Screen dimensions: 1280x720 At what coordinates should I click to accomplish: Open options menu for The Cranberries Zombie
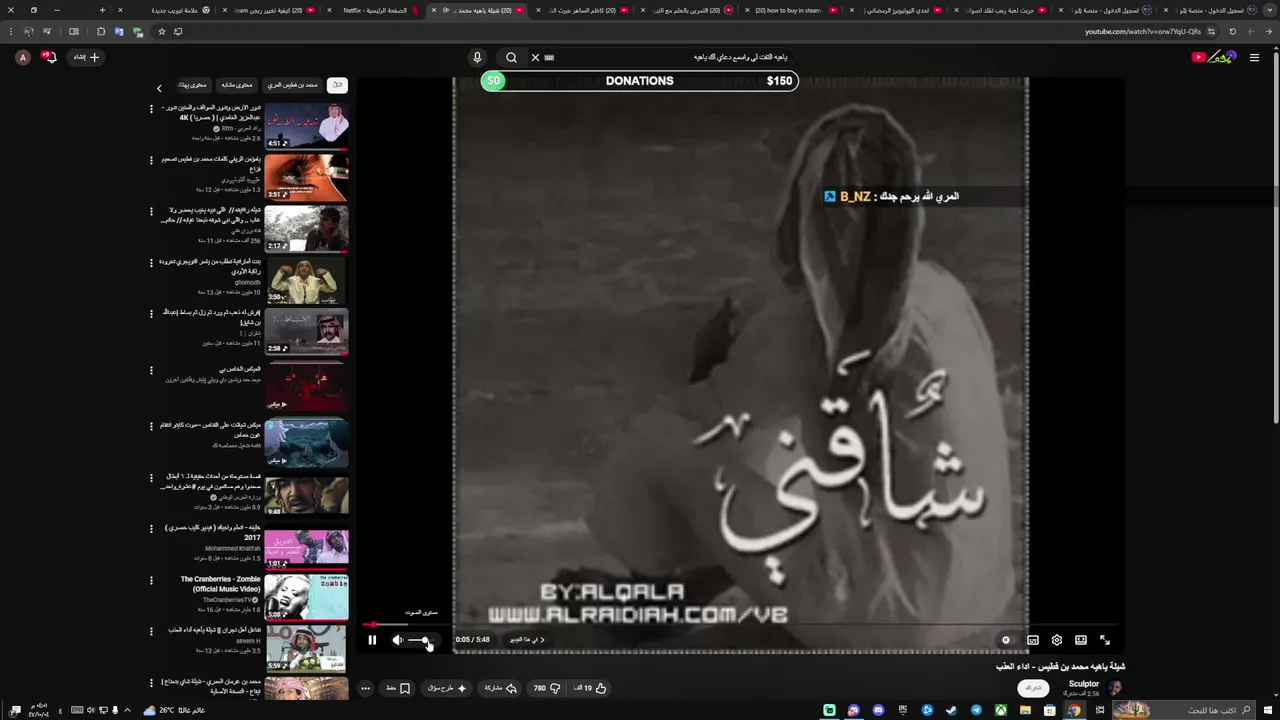click(x=151, y=580)
